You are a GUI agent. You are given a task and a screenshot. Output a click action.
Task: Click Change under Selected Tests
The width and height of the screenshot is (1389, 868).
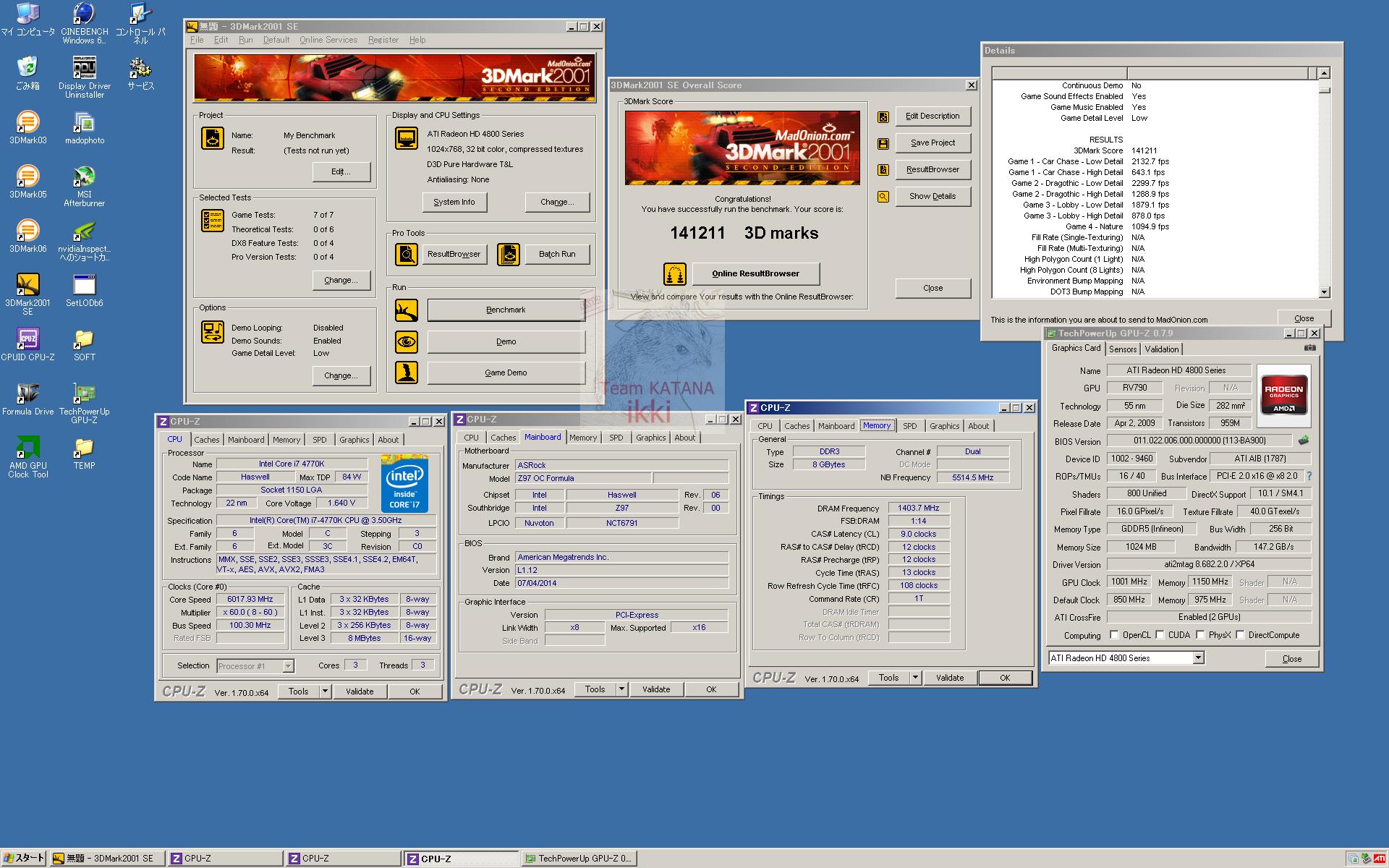tap(341, 280)
